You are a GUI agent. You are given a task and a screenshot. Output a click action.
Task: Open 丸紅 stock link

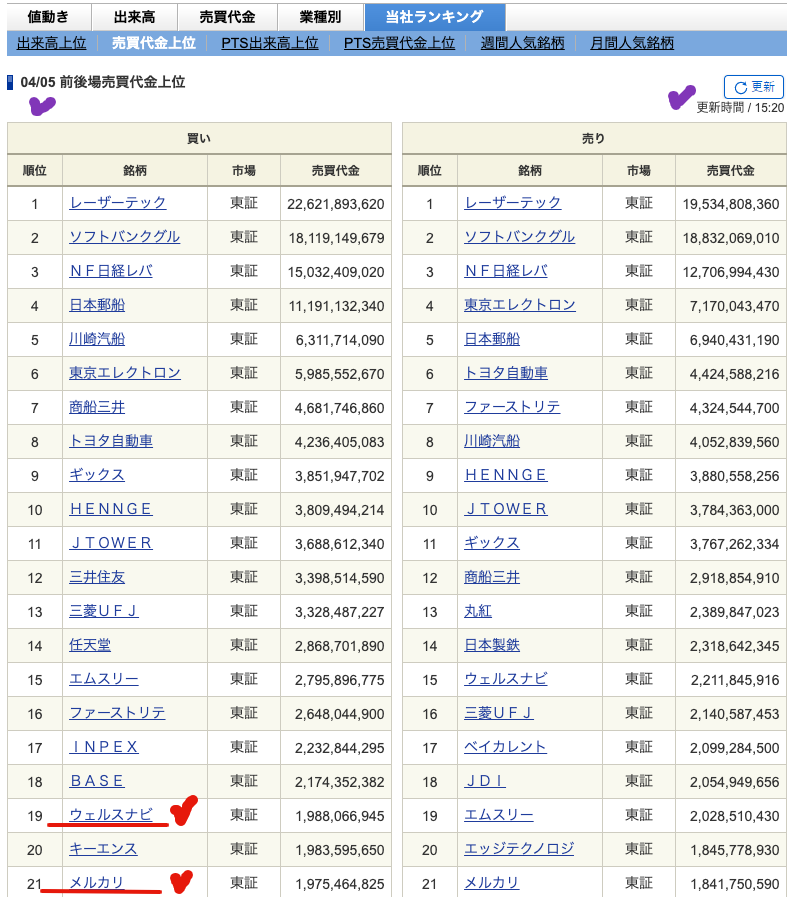[478, 611]
